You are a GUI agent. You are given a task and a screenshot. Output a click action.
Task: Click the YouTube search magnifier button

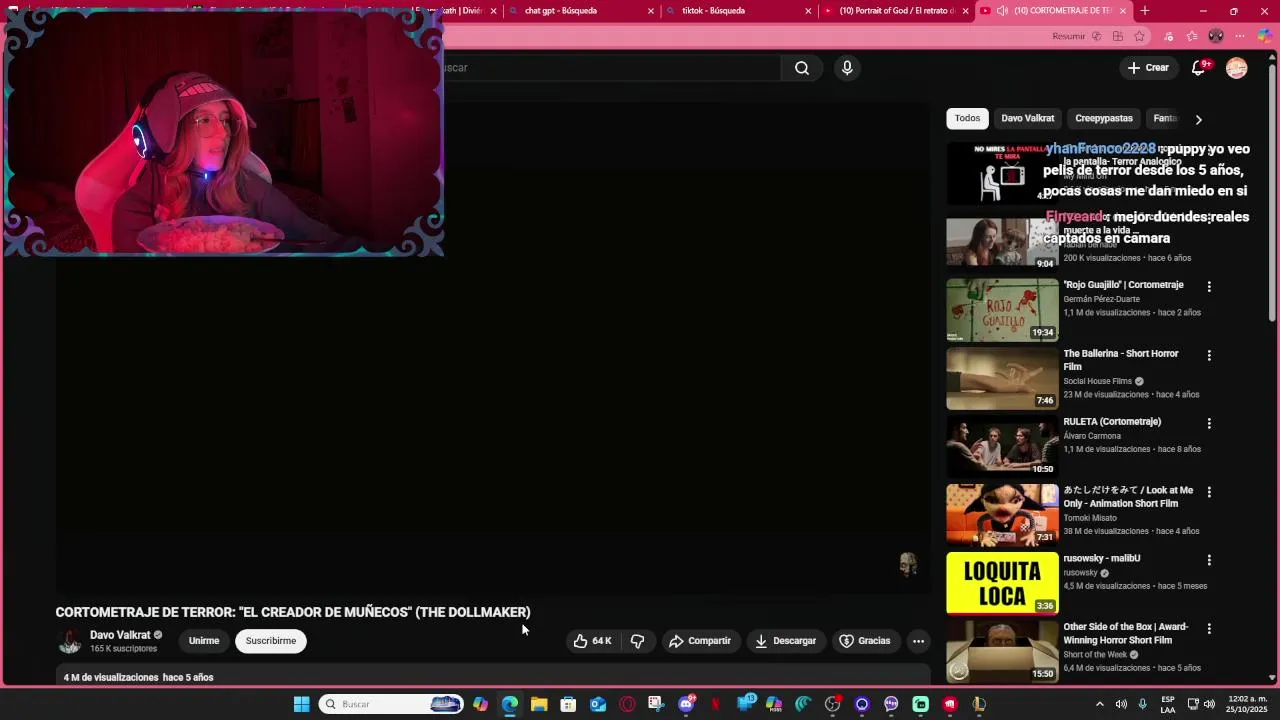pos(802,68)
